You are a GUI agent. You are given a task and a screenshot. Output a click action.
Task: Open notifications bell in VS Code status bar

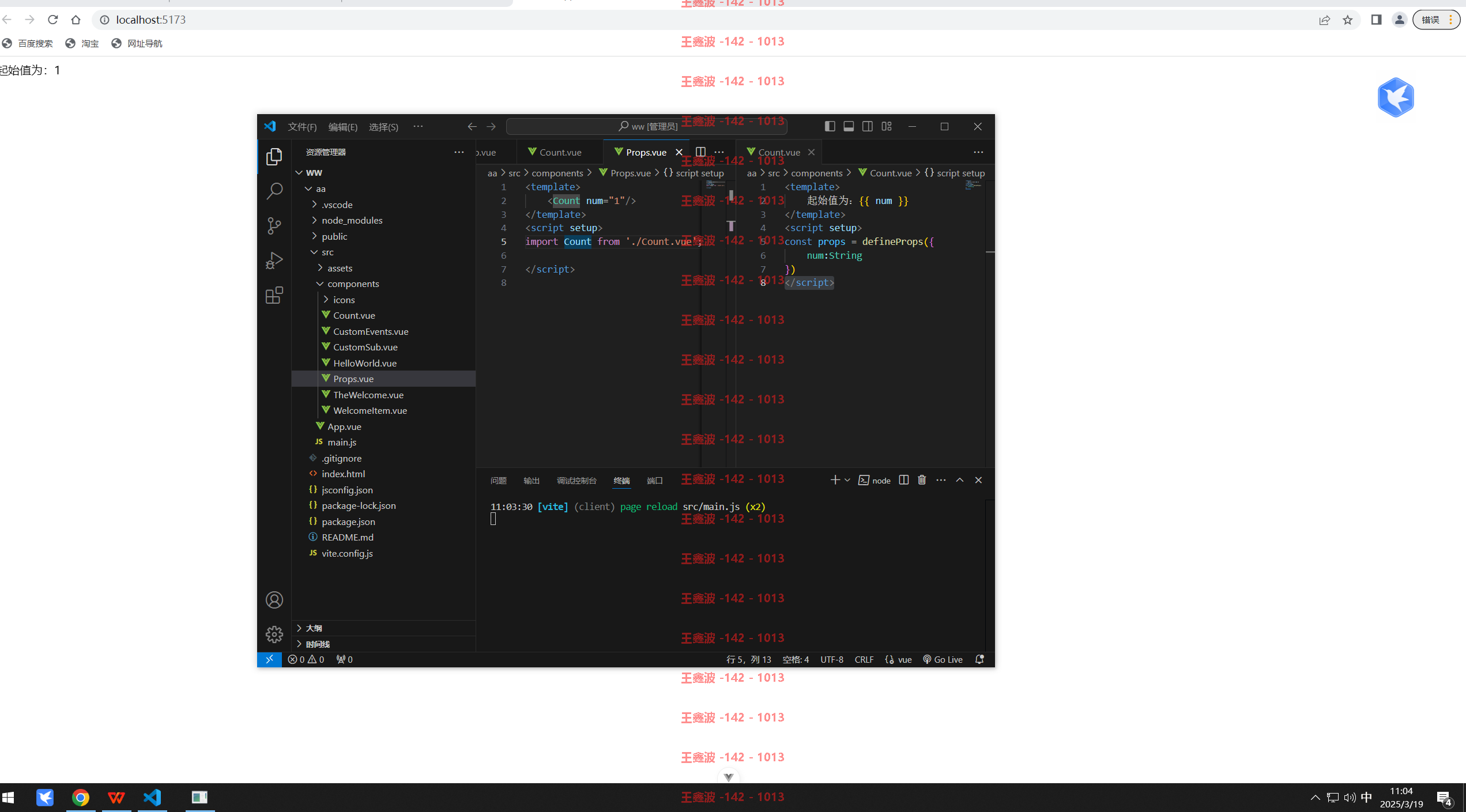click(979, 659)
